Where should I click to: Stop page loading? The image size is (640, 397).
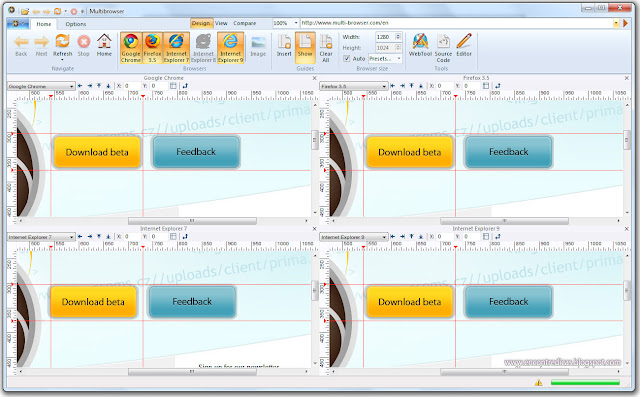[x=84, y=45]
